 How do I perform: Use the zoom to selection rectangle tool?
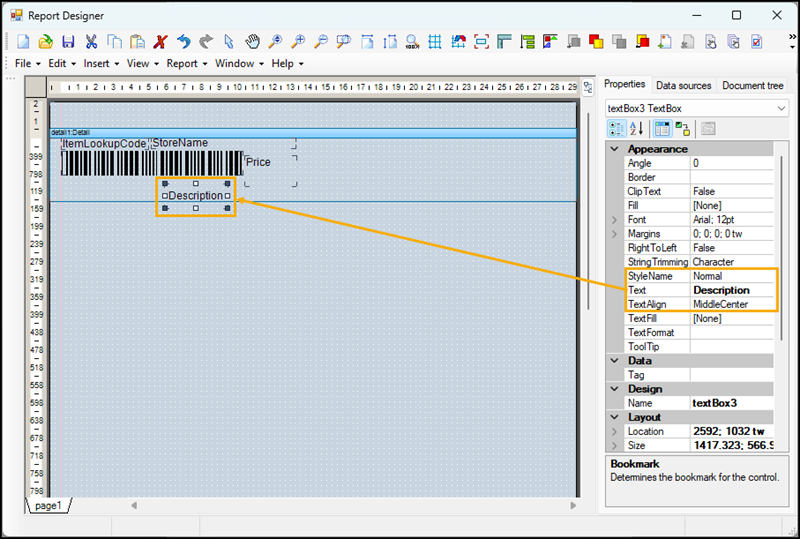point(344,41)
